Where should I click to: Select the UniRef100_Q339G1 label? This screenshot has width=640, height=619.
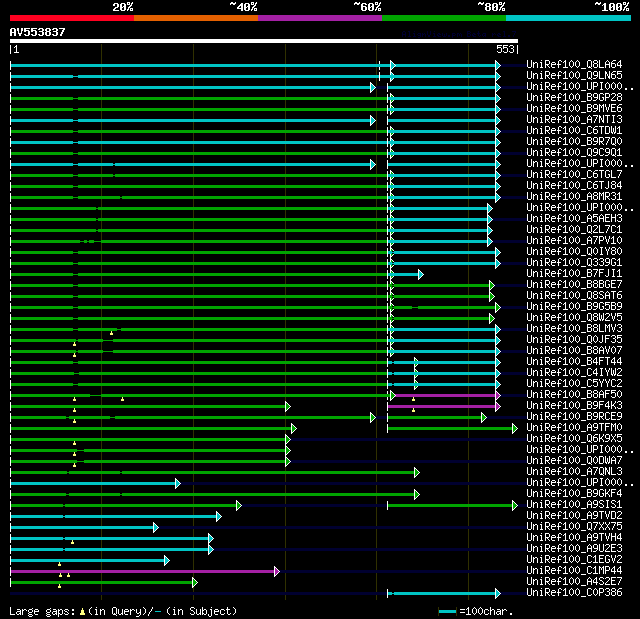coord(574,263)
